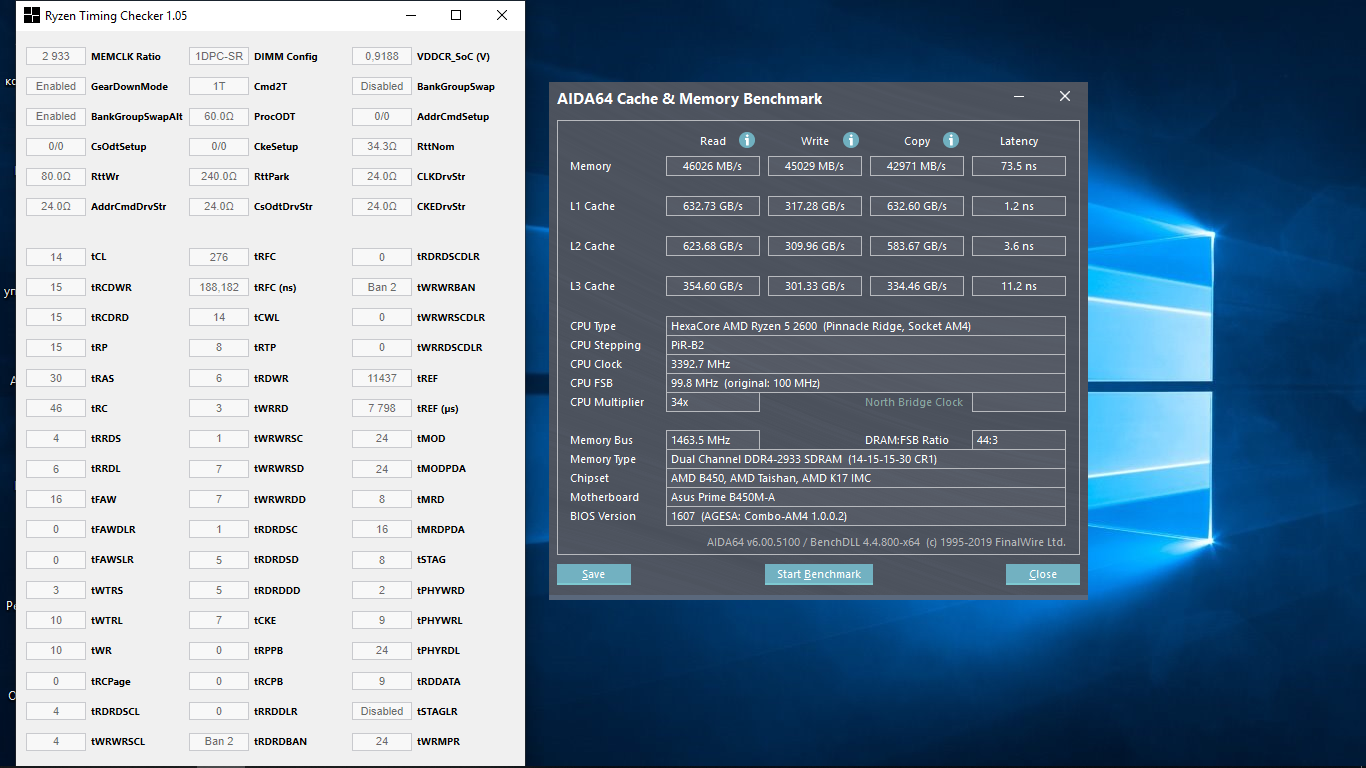
Task: Minimize the Ryzen Timing Checker window
Action: click(410, 16)
